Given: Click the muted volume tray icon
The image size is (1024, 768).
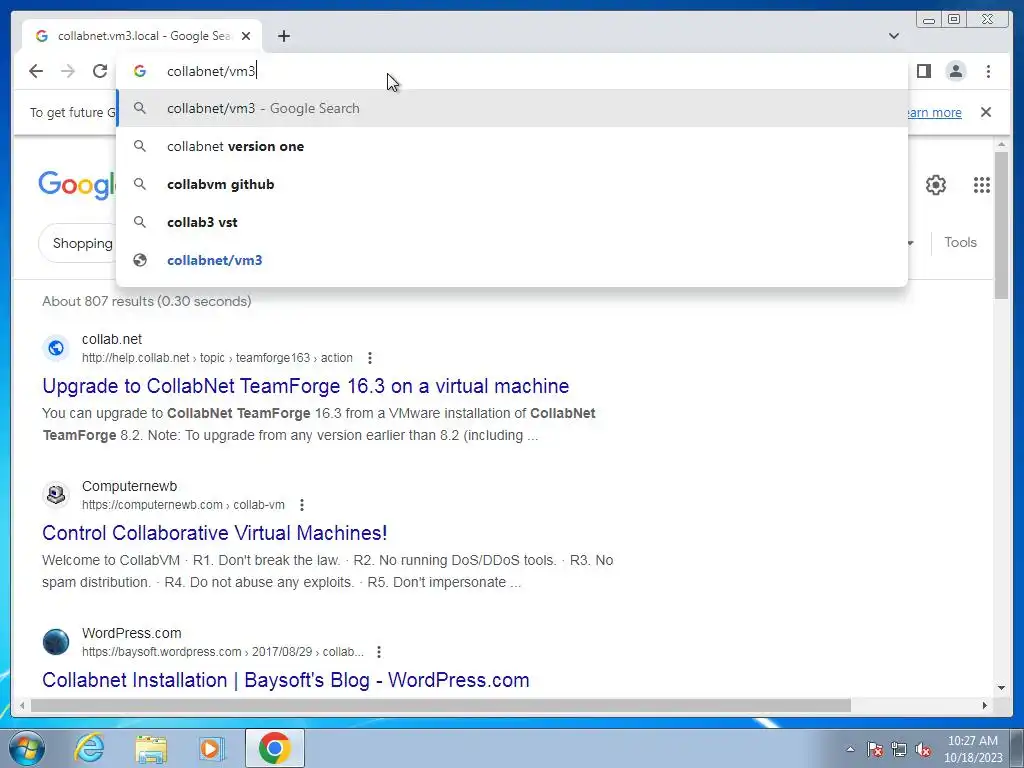Looking at the screenshot, I should pos(923,749).
